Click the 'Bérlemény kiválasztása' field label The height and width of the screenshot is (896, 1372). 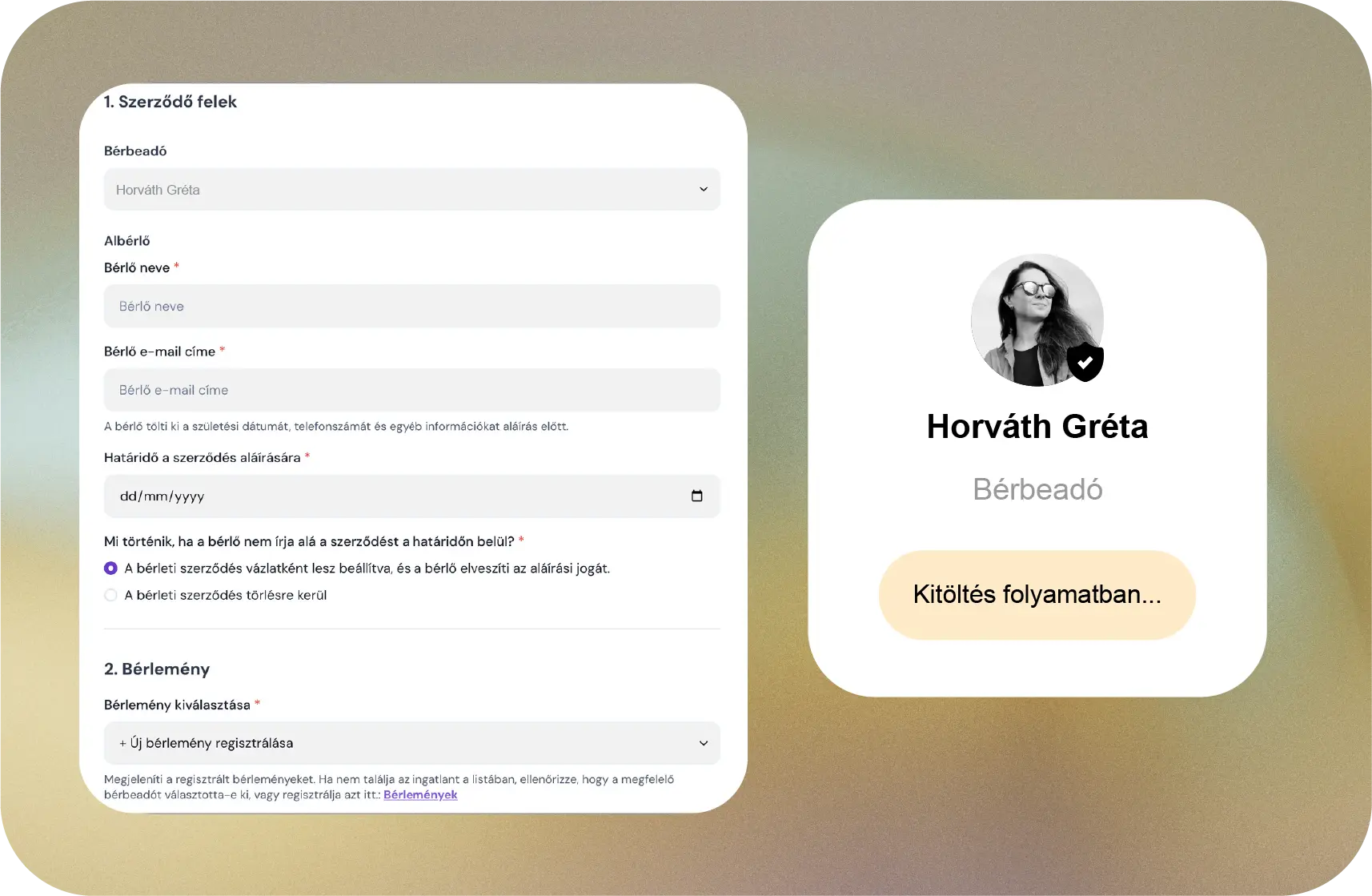177,705
